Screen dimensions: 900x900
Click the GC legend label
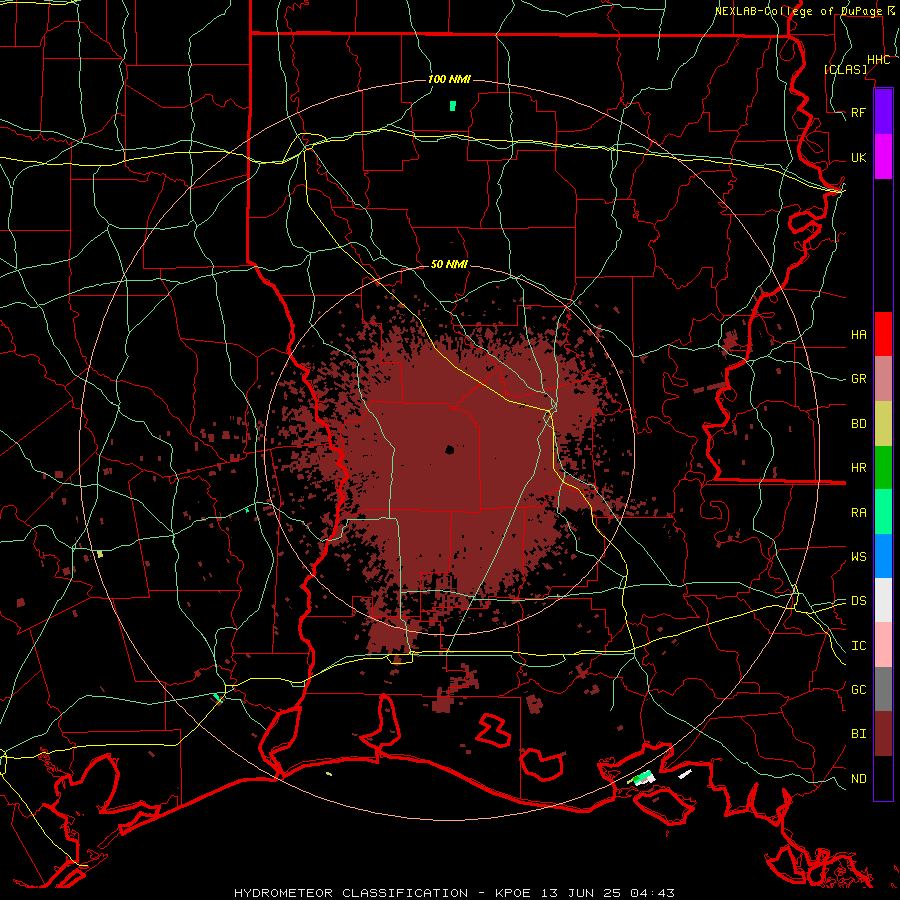point(859,689)
